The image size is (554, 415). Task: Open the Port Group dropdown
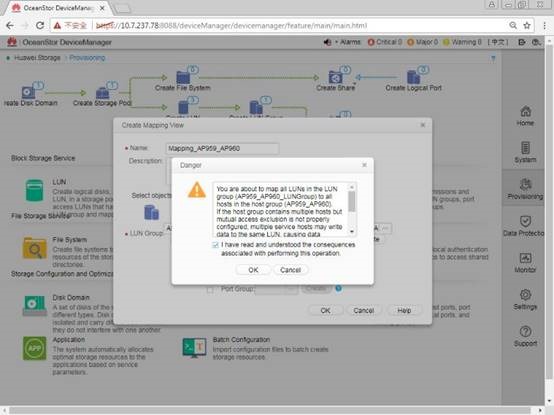276,289
